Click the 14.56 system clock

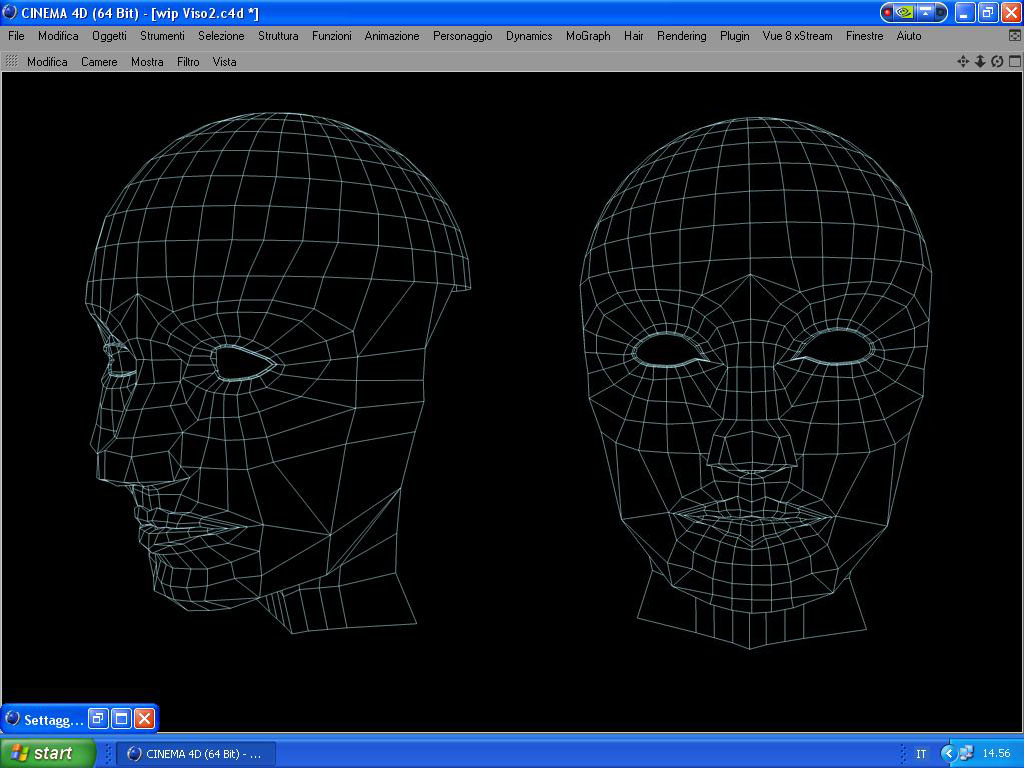pyautogui.click(x=996, y=754)
